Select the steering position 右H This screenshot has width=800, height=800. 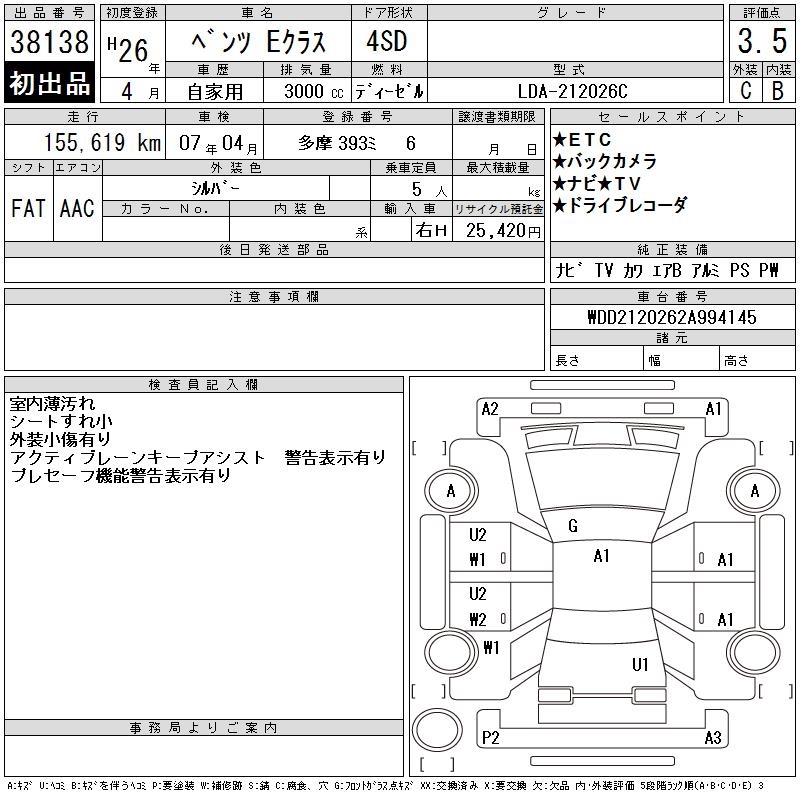[x=431, y=231]
